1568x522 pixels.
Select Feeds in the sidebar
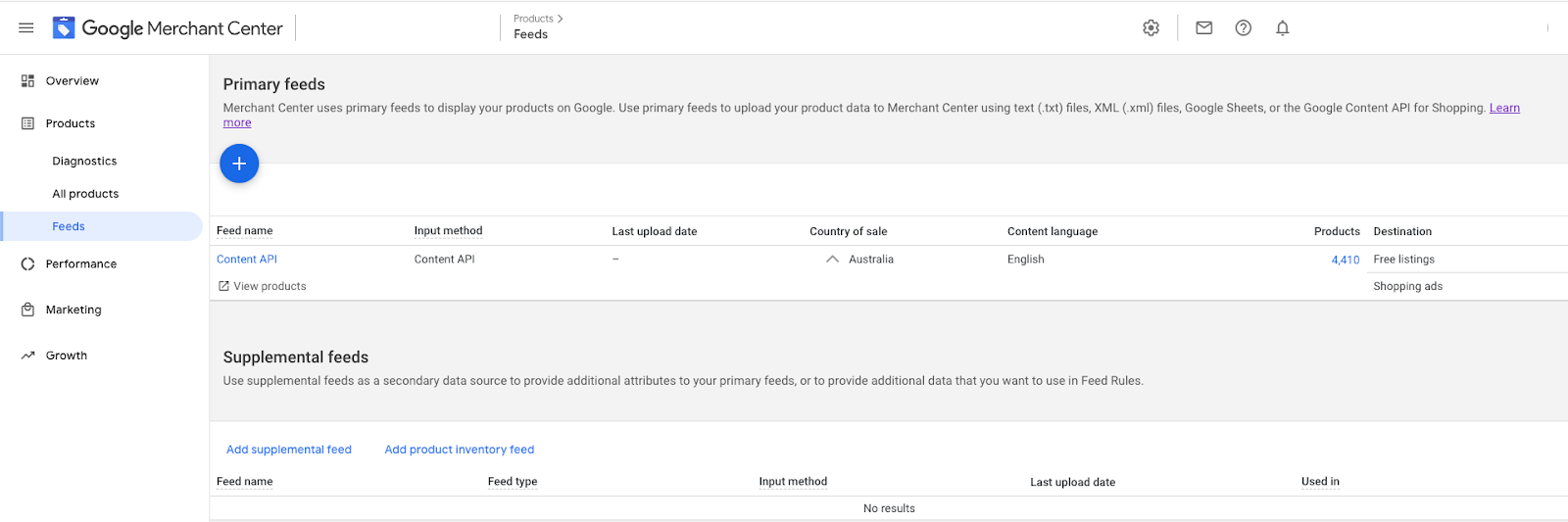tap(69, 226)
